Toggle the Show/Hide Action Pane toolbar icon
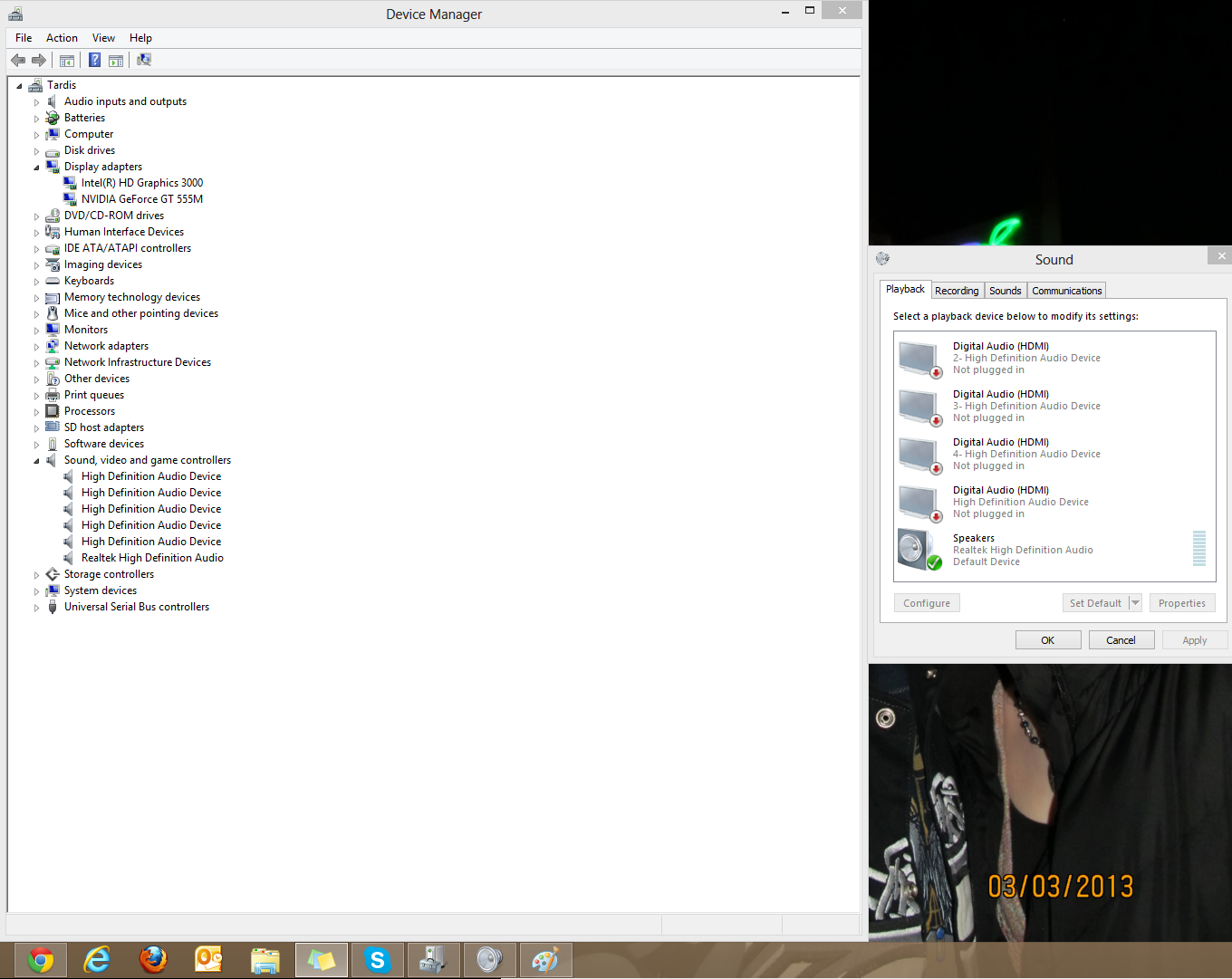This screenshot has width=1232, height=979. pyautogui.click(x=116, y=60)
